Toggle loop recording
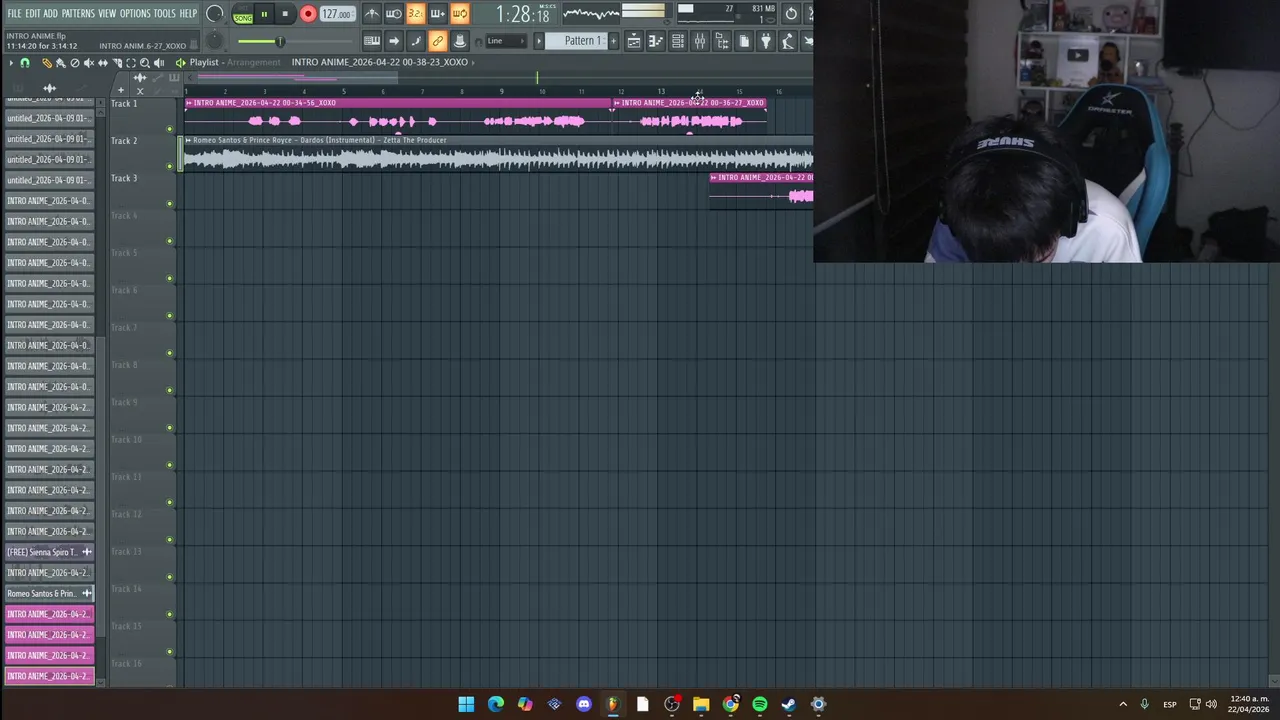 (459, 14)
